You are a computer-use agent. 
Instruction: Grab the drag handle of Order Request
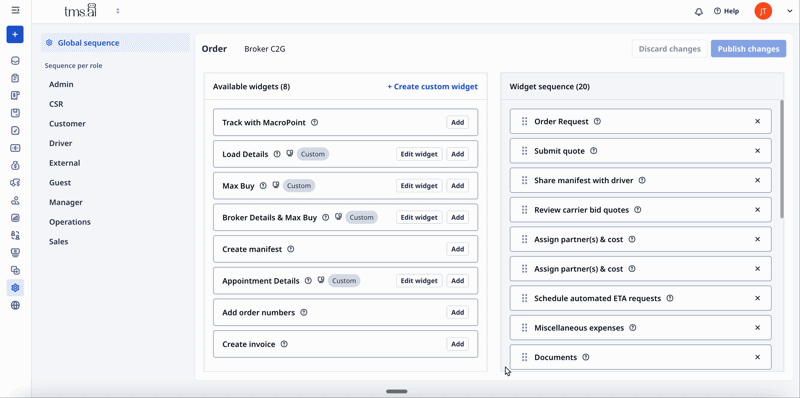tap(524, 121)
